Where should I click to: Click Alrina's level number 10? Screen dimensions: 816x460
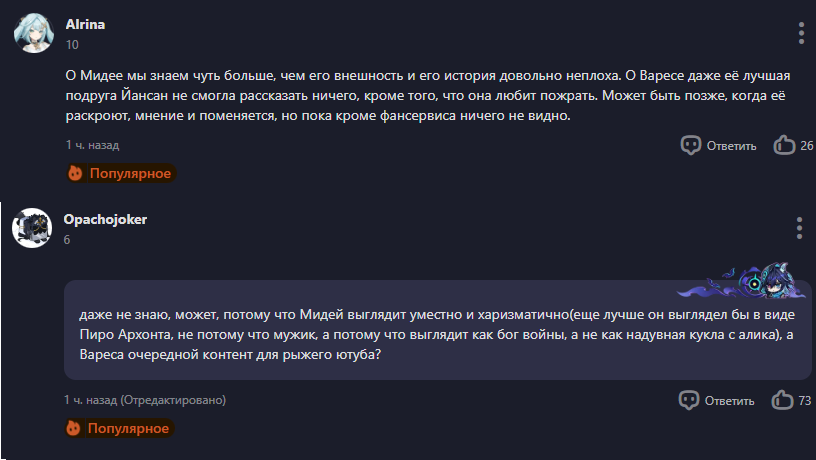pyautogui.click(x=71, y=44)
